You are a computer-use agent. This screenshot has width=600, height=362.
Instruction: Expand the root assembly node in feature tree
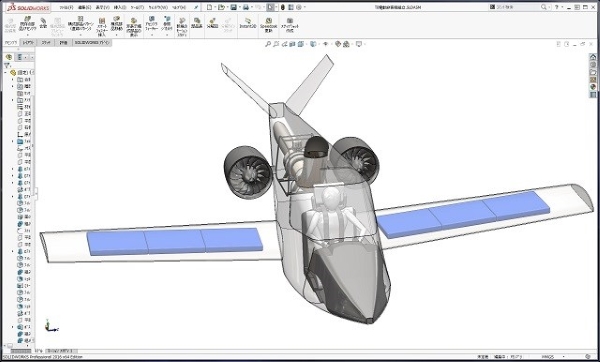click(5, 72)
